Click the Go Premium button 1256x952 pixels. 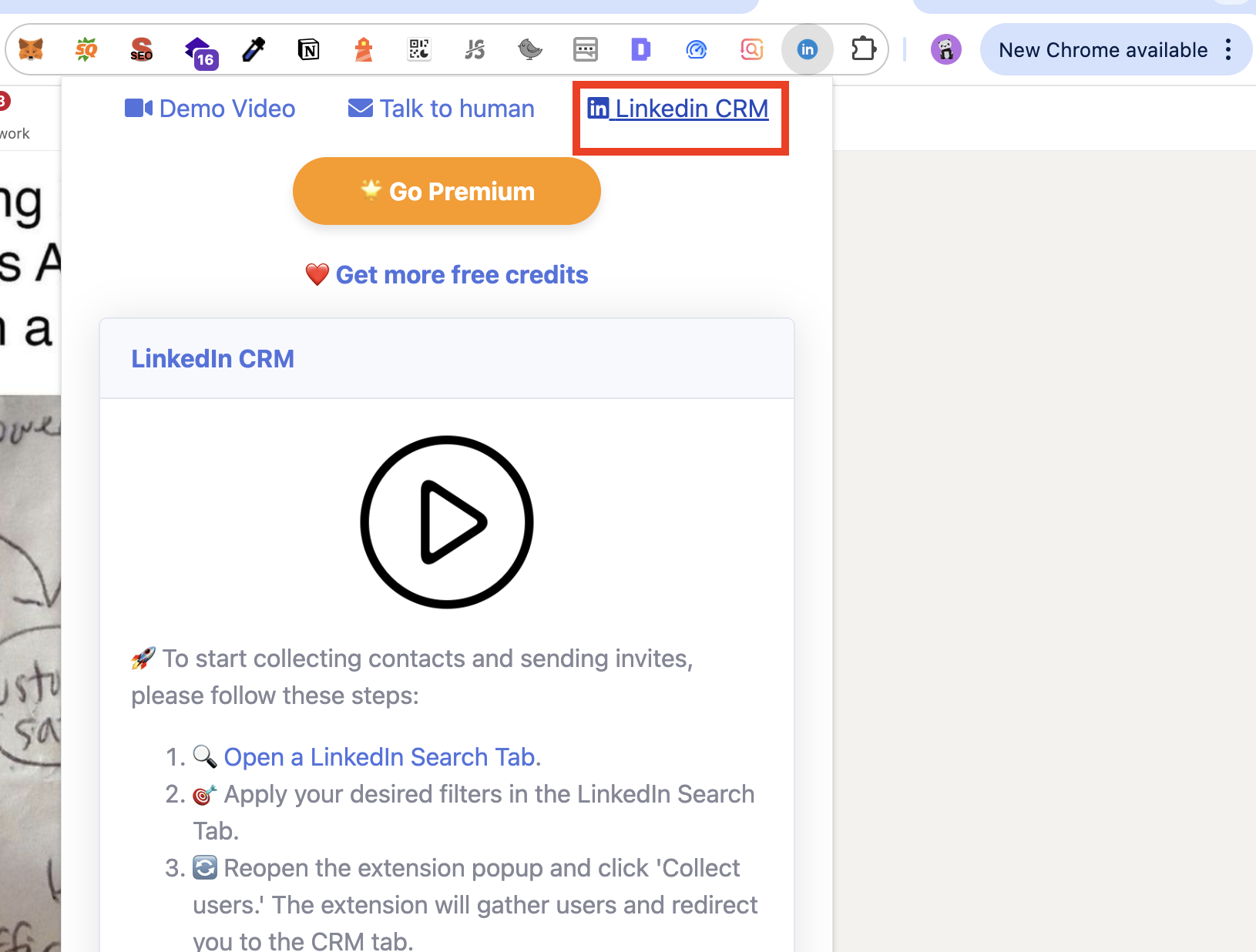point(447,191)
